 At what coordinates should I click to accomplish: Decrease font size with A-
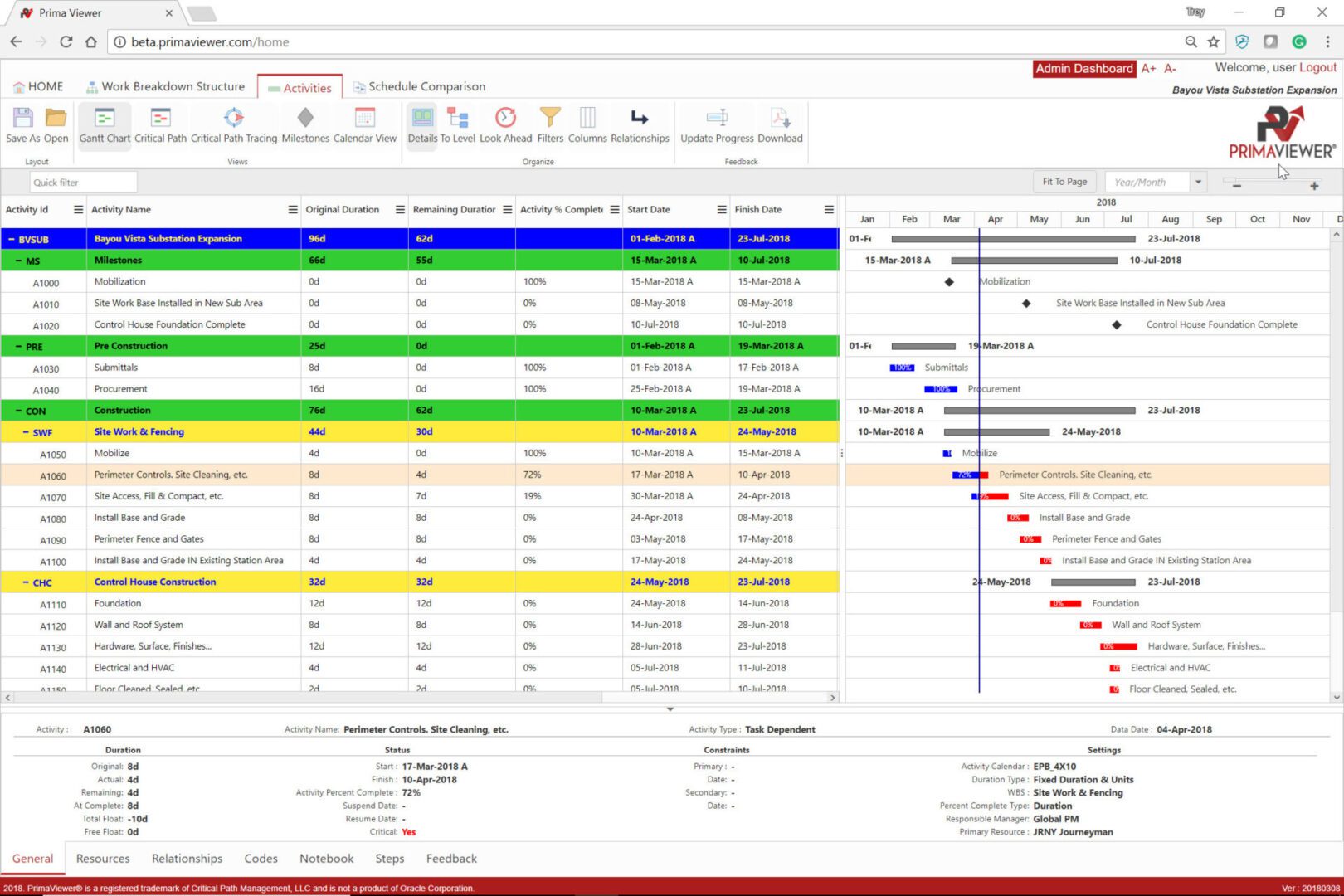point(1170,69)
